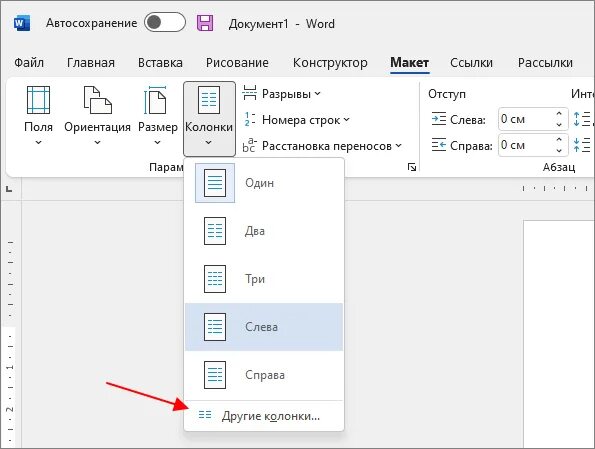Open Другие колонки... dialog

click(x=264, y=416)
